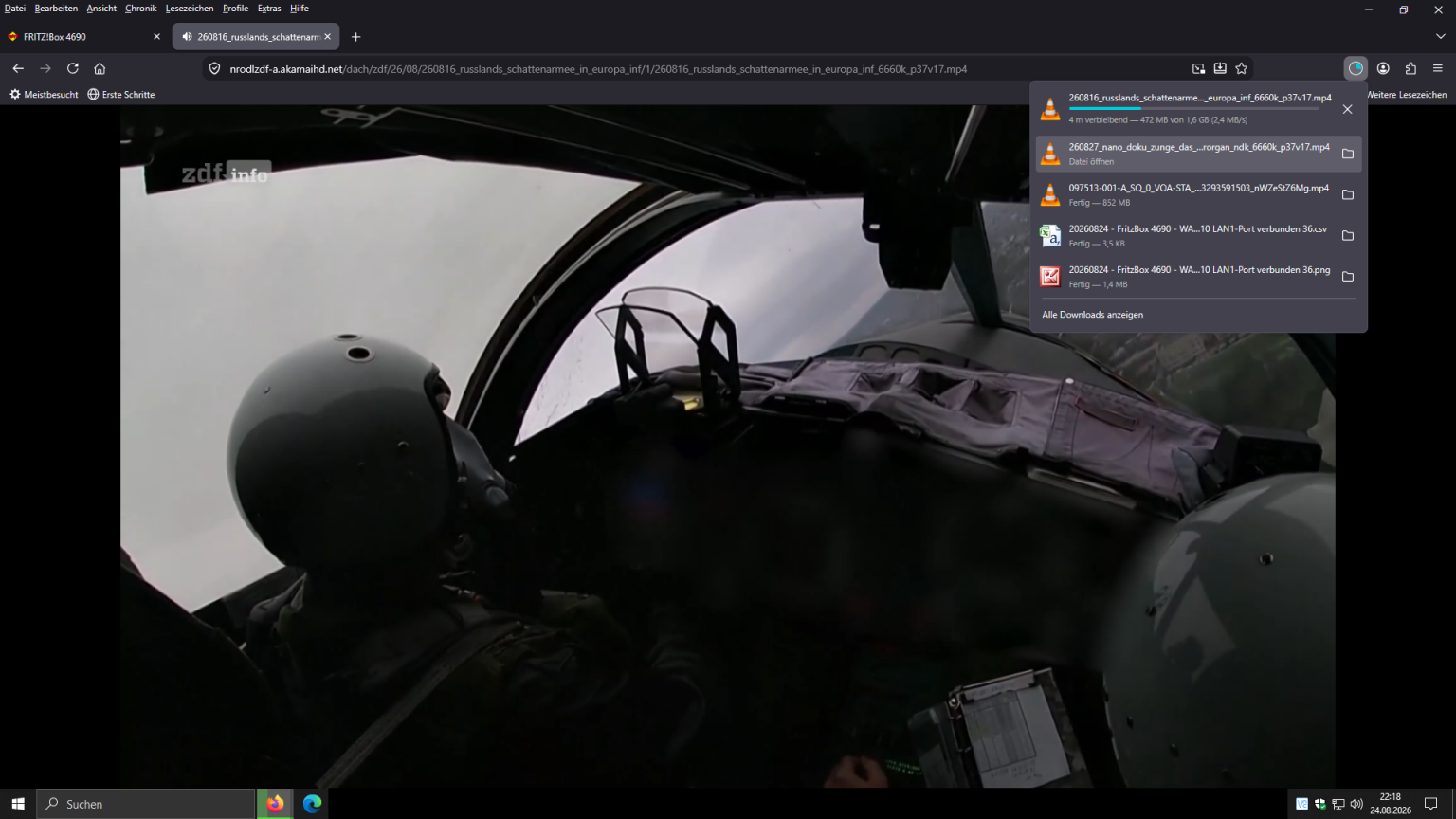This screenshot has height=819, width=1456.
Task: Show the FritzBox csv file in folder
Action: pyautogui.click(x=1348, y=235)
